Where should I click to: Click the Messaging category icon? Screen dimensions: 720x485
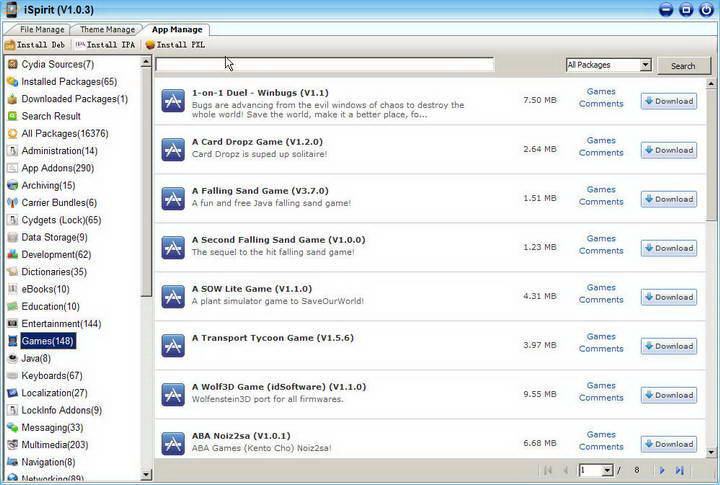[x=12, y=428]
